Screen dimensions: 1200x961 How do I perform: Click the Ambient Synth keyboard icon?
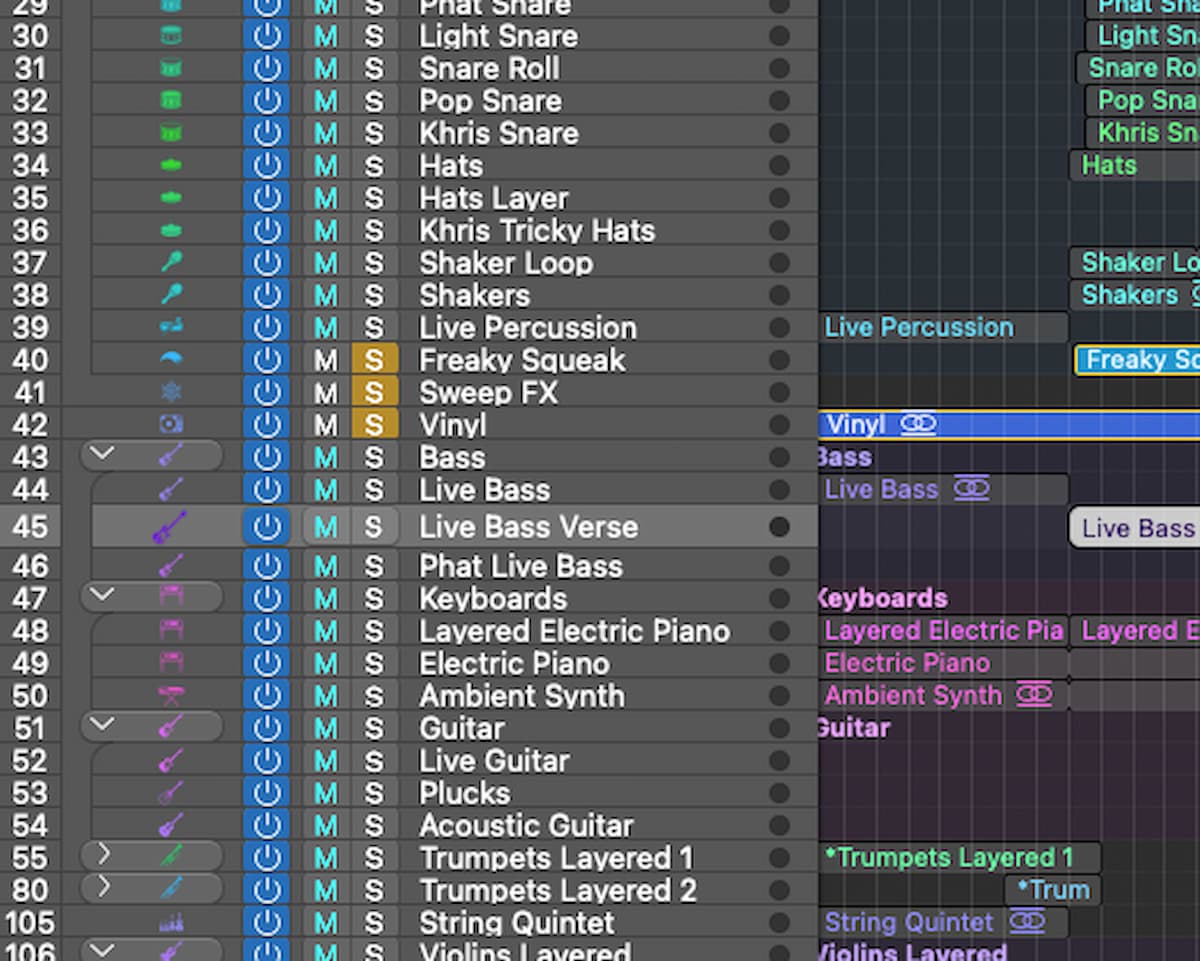click(171, 696)
